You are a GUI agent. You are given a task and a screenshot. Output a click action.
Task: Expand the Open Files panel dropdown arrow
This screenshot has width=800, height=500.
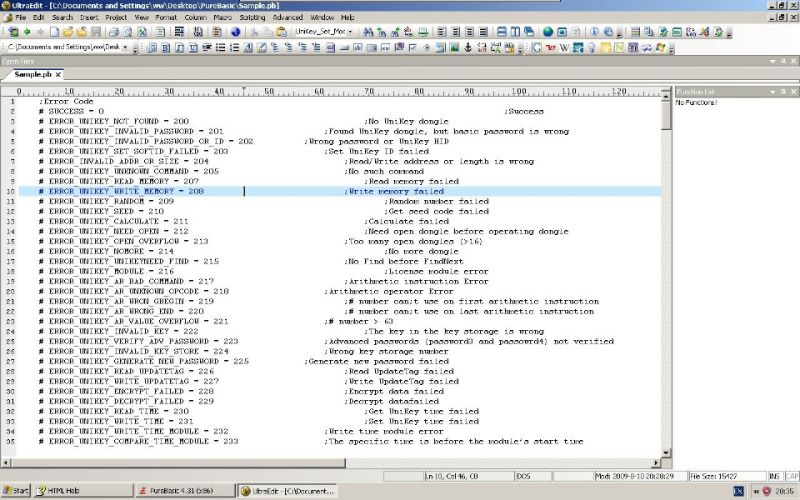click(772, 61)
